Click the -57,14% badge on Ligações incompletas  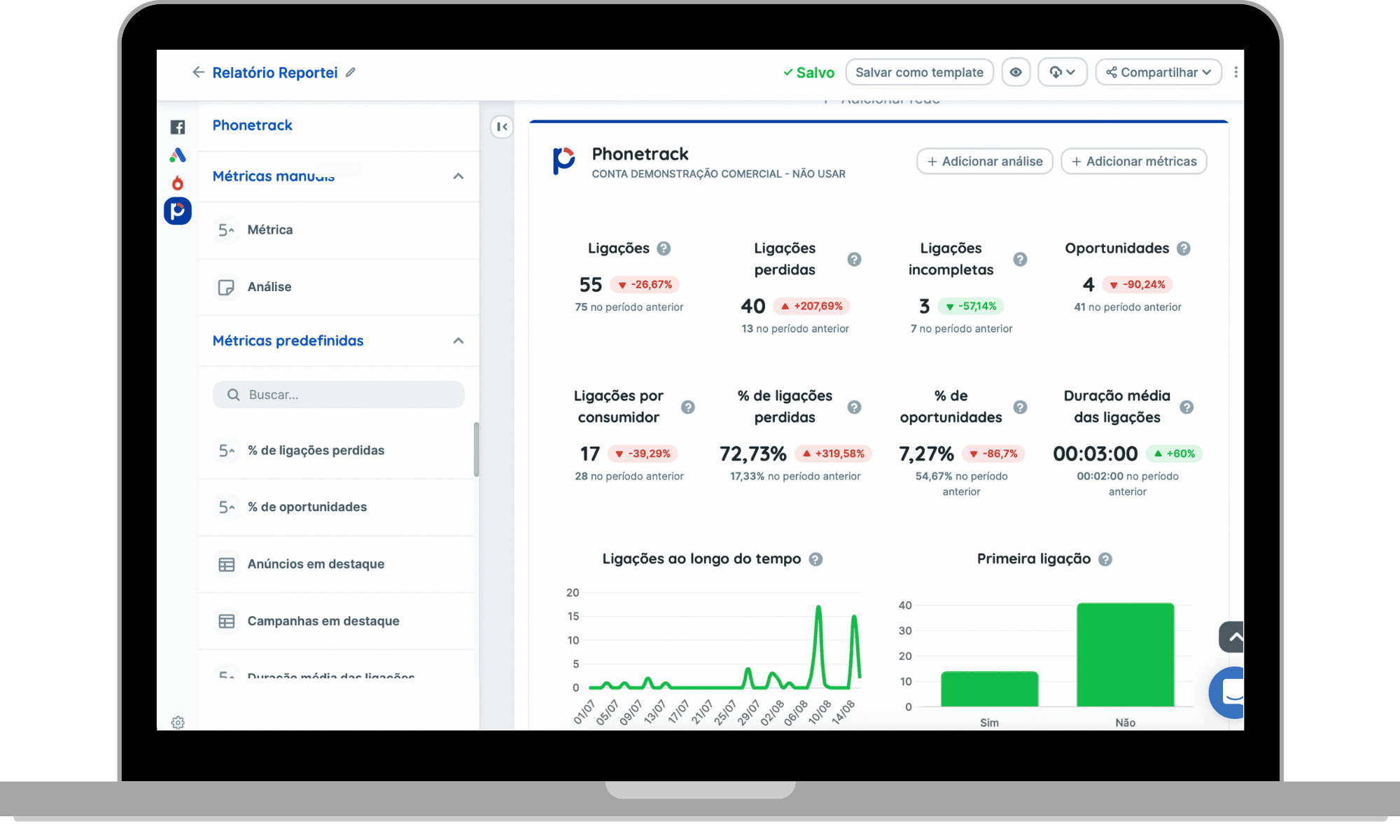[971, 306]
